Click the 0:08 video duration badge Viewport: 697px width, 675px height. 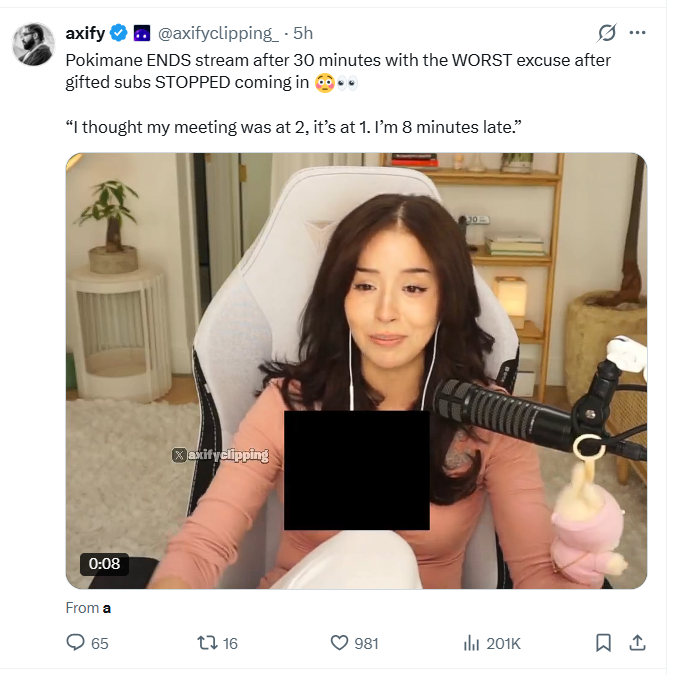104,563
